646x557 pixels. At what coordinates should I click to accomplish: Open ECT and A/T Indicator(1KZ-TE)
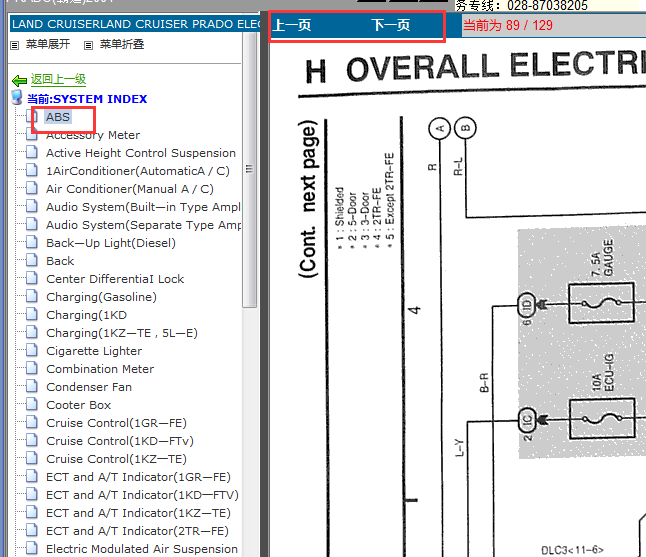(x=138, y=513)
